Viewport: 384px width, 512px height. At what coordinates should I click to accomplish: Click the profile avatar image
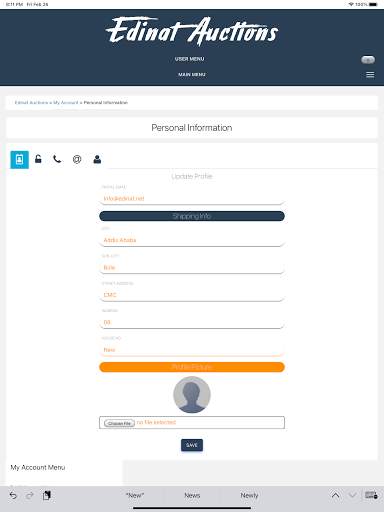point(192,395)
